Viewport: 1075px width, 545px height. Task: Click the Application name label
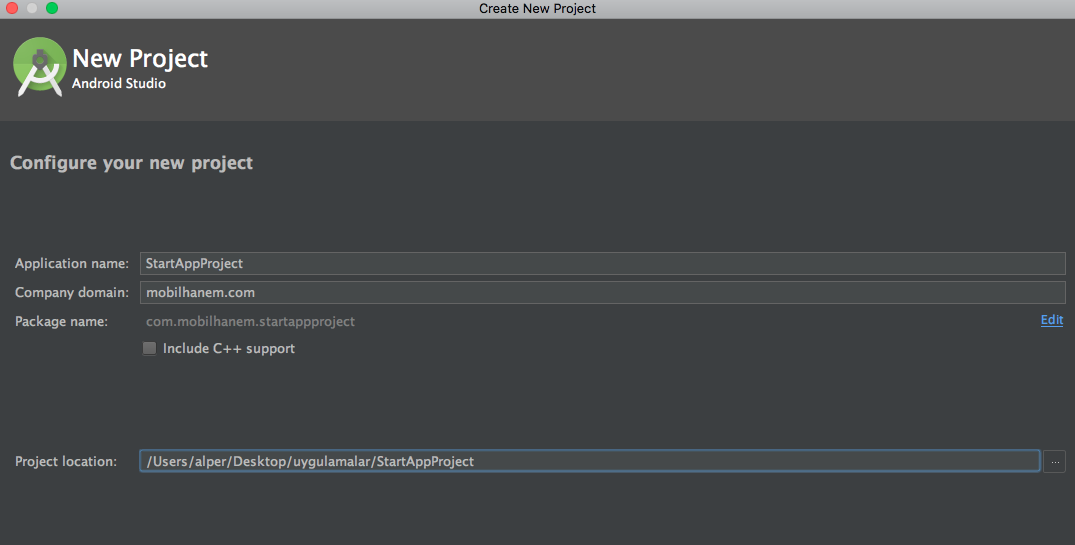click(71, 263)
